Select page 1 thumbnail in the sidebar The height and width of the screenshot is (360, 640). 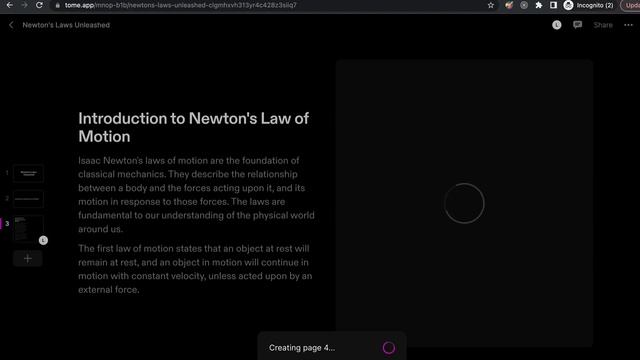coord(28,173)
